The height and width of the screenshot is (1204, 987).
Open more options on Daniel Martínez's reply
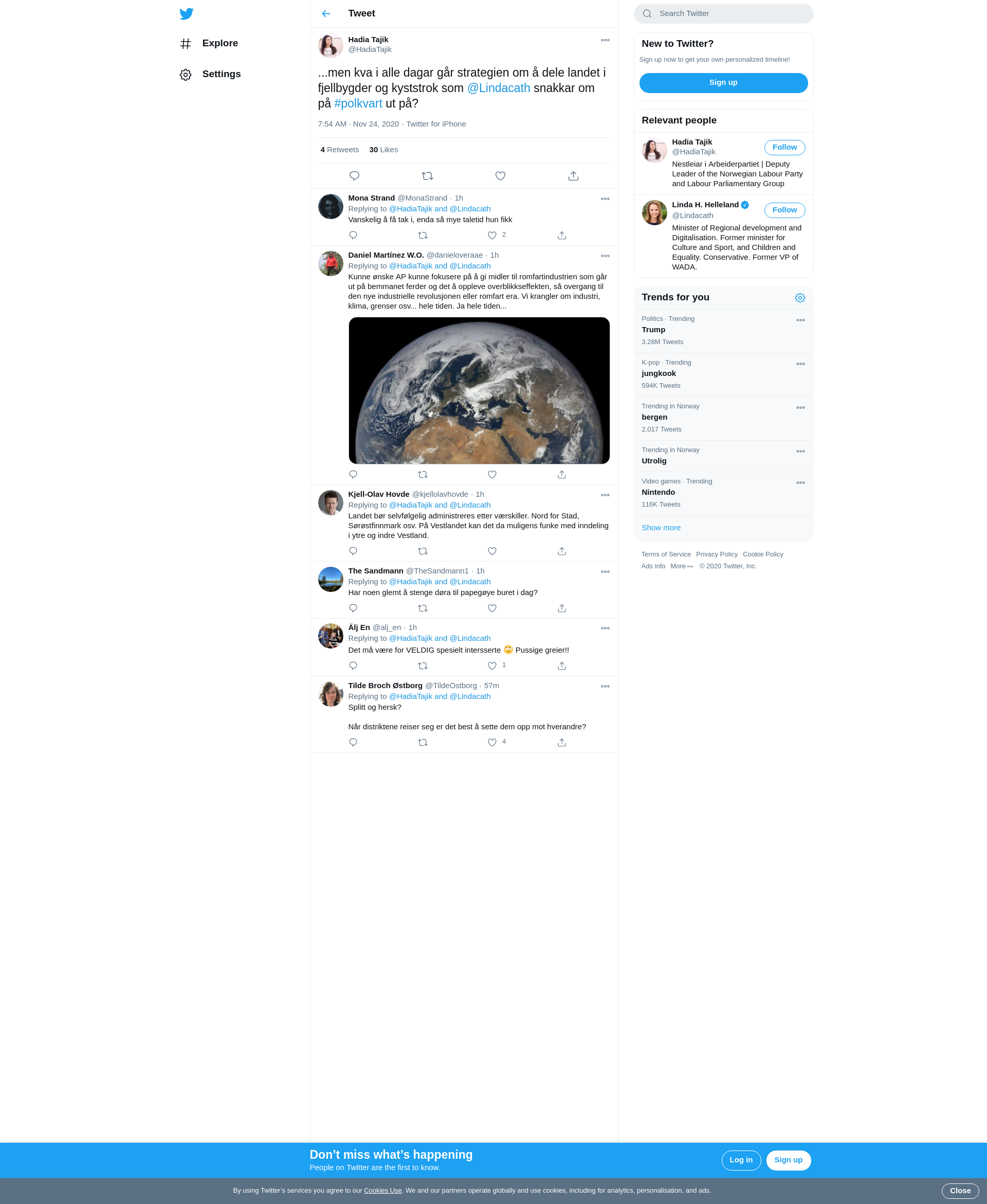pos(605,256)
